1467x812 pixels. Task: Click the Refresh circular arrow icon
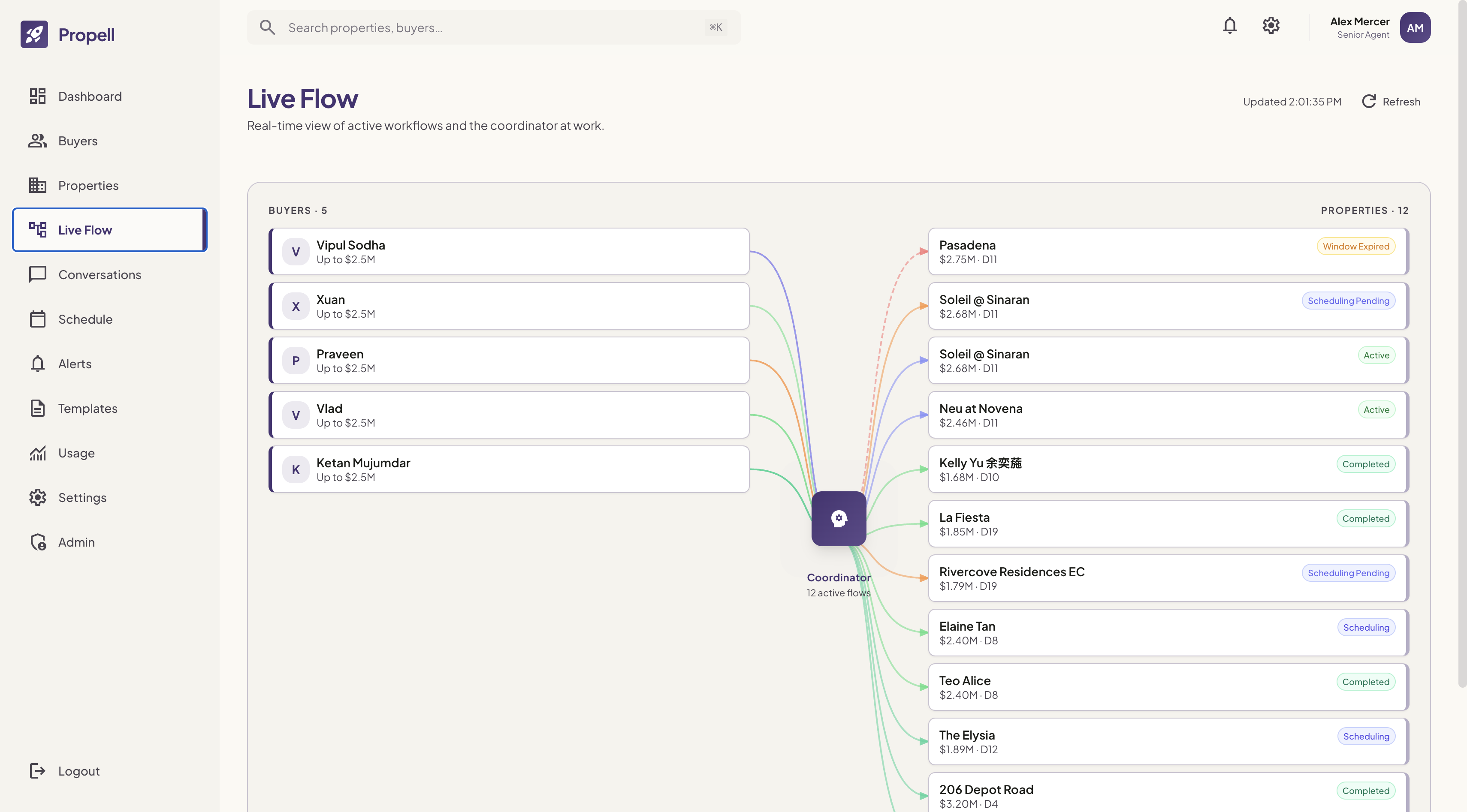tap(1369, 101)
